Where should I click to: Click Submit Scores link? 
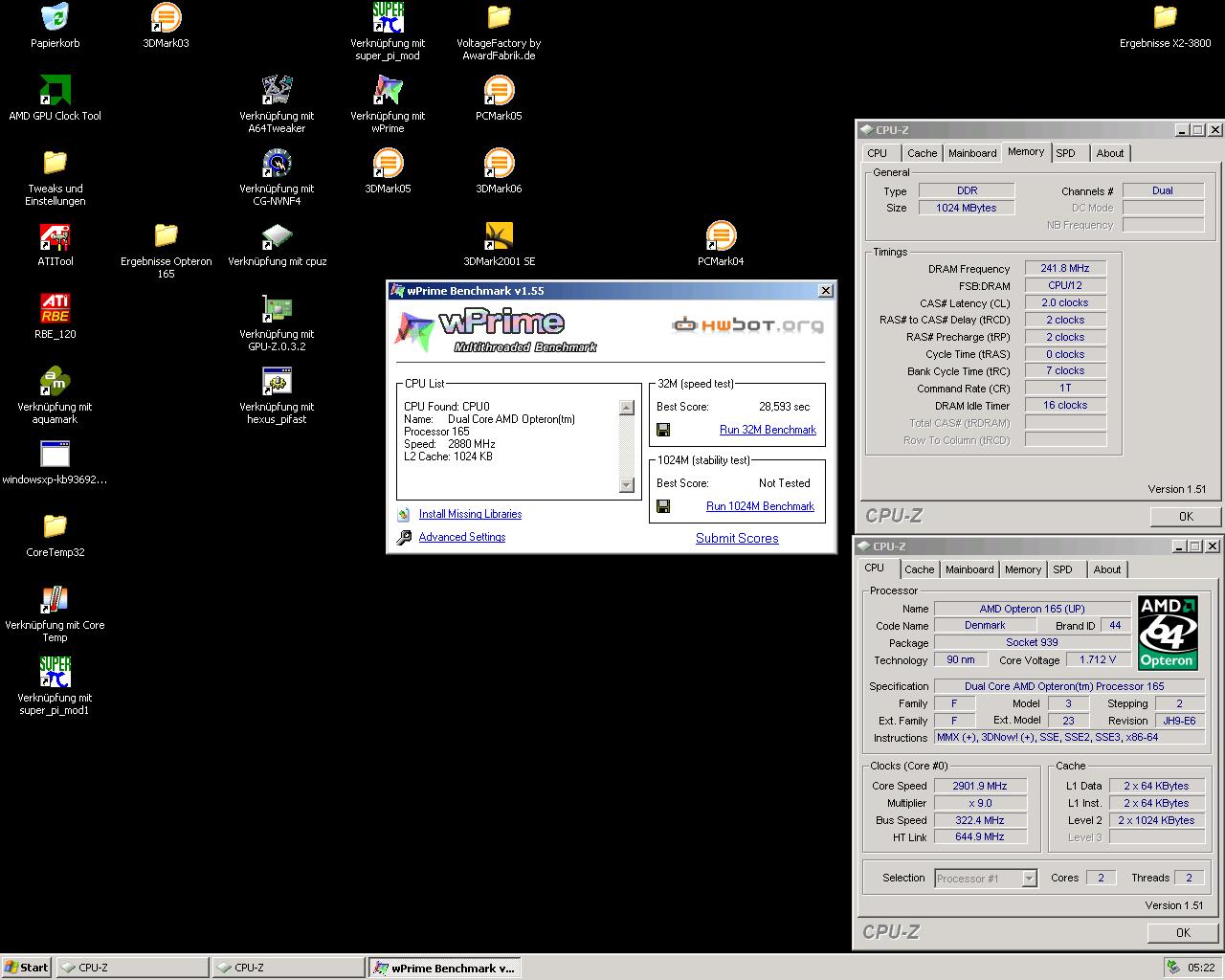coord(737,538)
